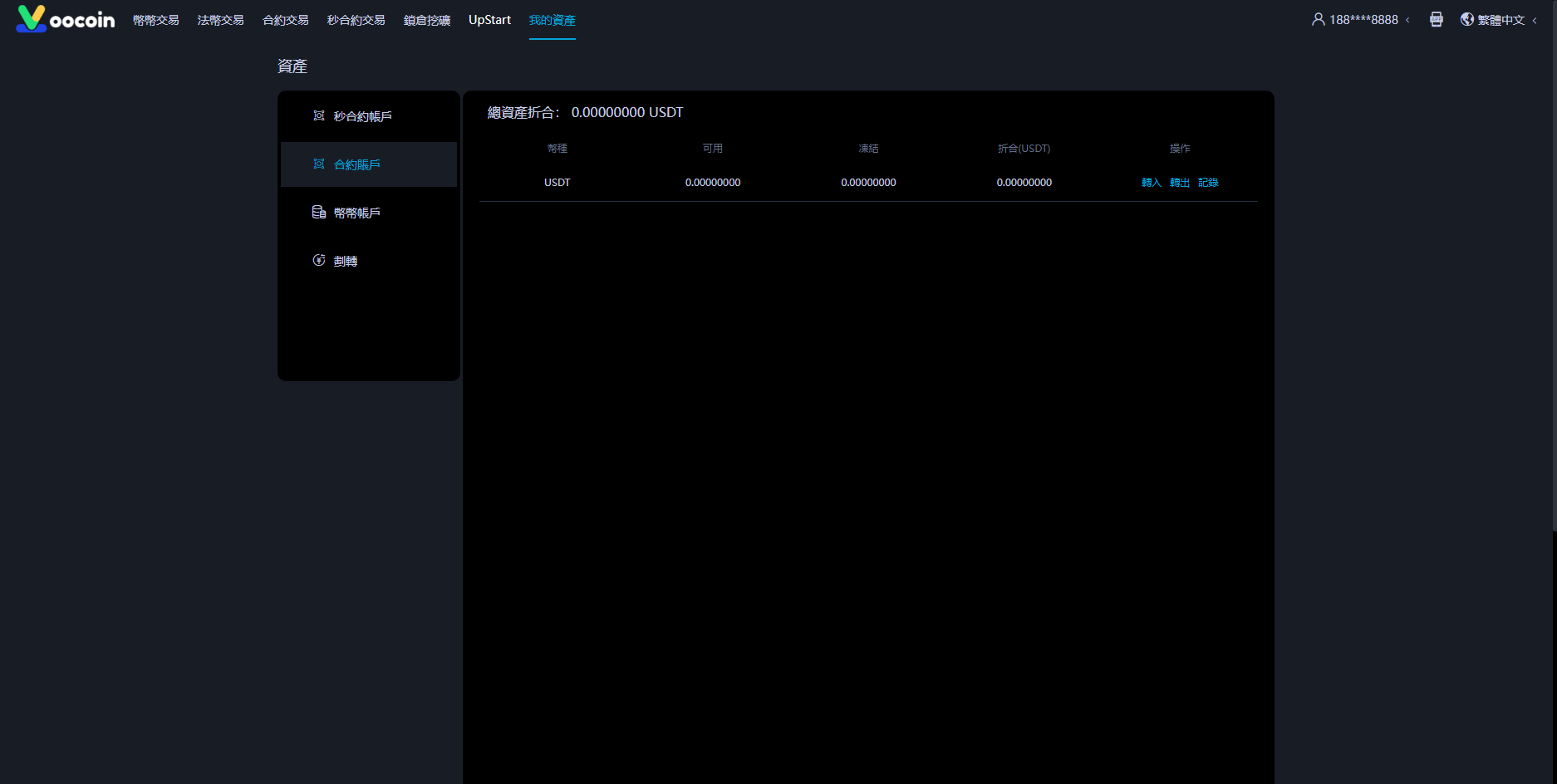Click the user profile icon

(x=1318, y=19)
